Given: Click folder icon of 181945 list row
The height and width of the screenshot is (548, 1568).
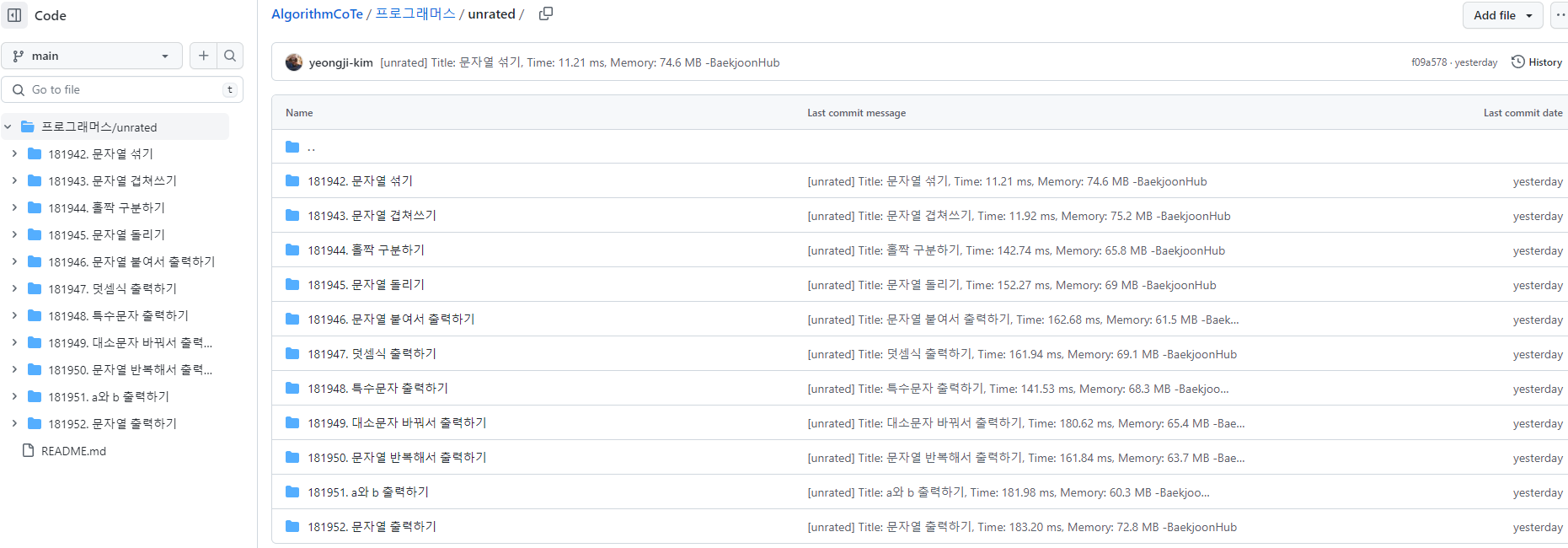Looking at the screenshot, I should [x=292, y=285].
